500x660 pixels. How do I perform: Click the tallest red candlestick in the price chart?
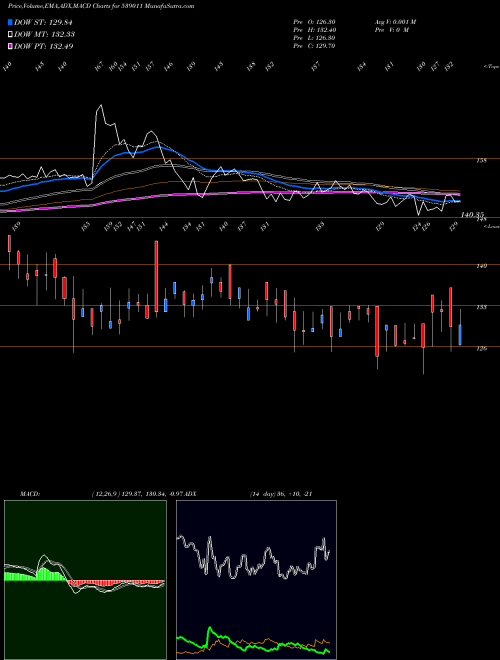(157, 276)
